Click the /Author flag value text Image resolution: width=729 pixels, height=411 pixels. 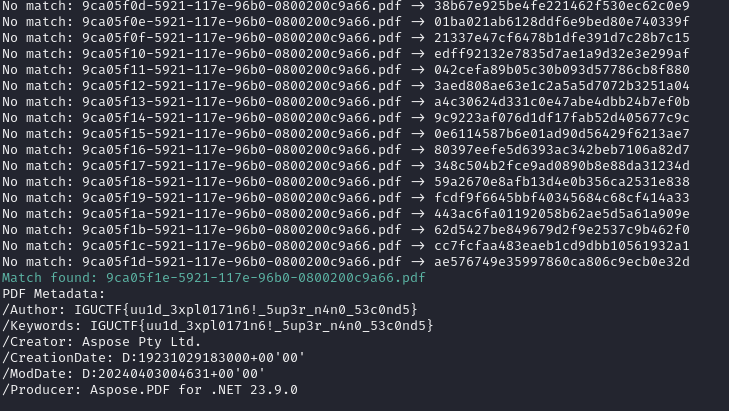[x=246, y=310]
